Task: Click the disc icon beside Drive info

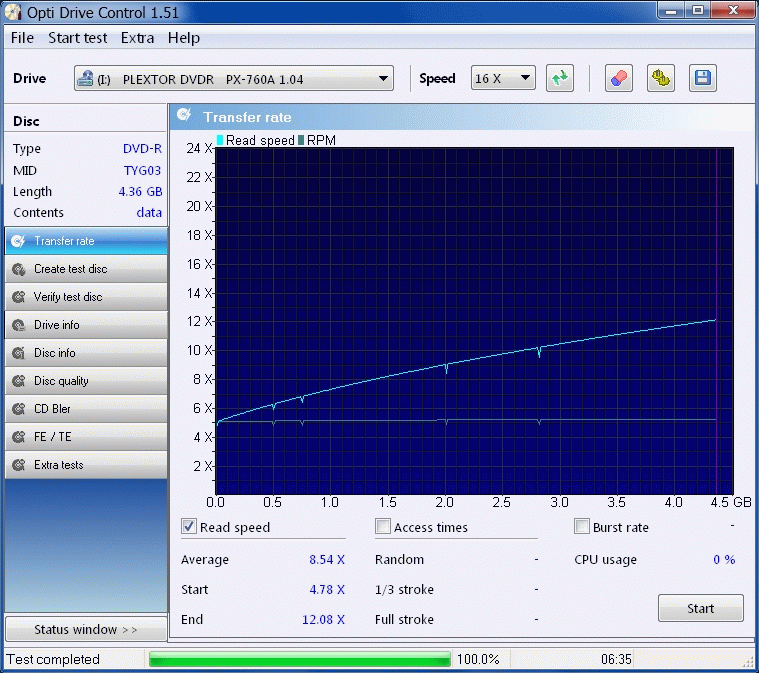Action: [19, 325]
